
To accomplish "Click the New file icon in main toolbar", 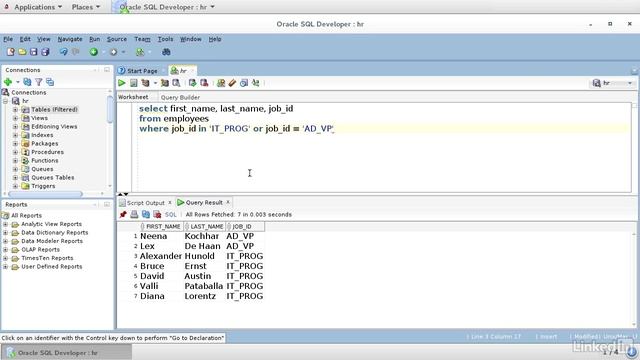I will 11,52.
